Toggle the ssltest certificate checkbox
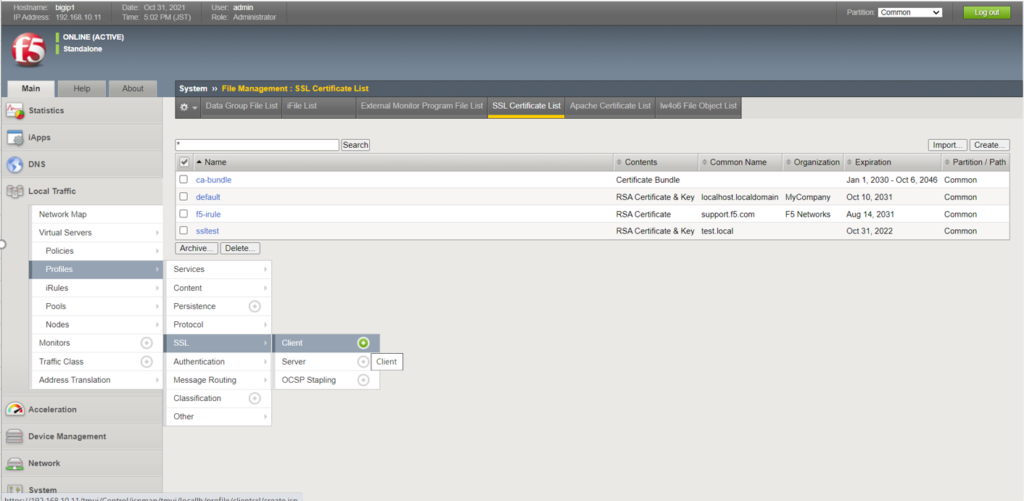 coord(183,231)
